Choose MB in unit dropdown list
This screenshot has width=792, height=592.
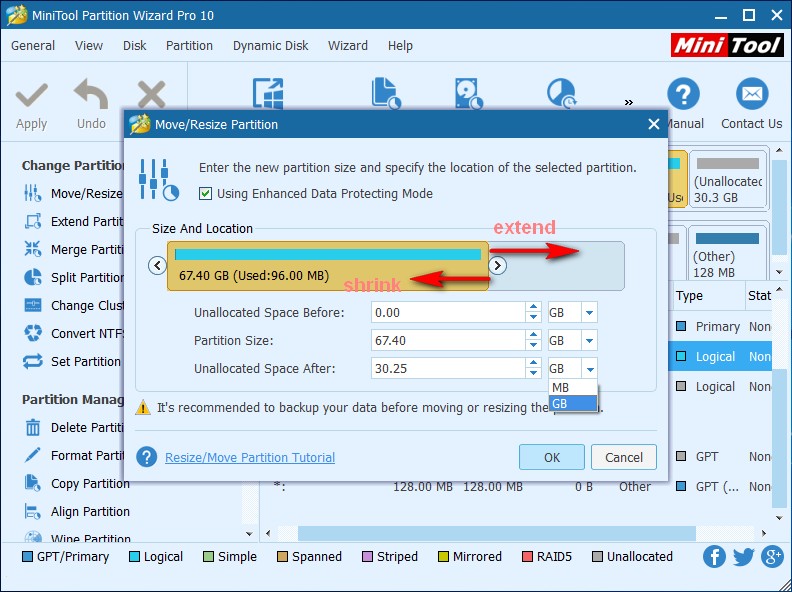[x=573, y=388]
